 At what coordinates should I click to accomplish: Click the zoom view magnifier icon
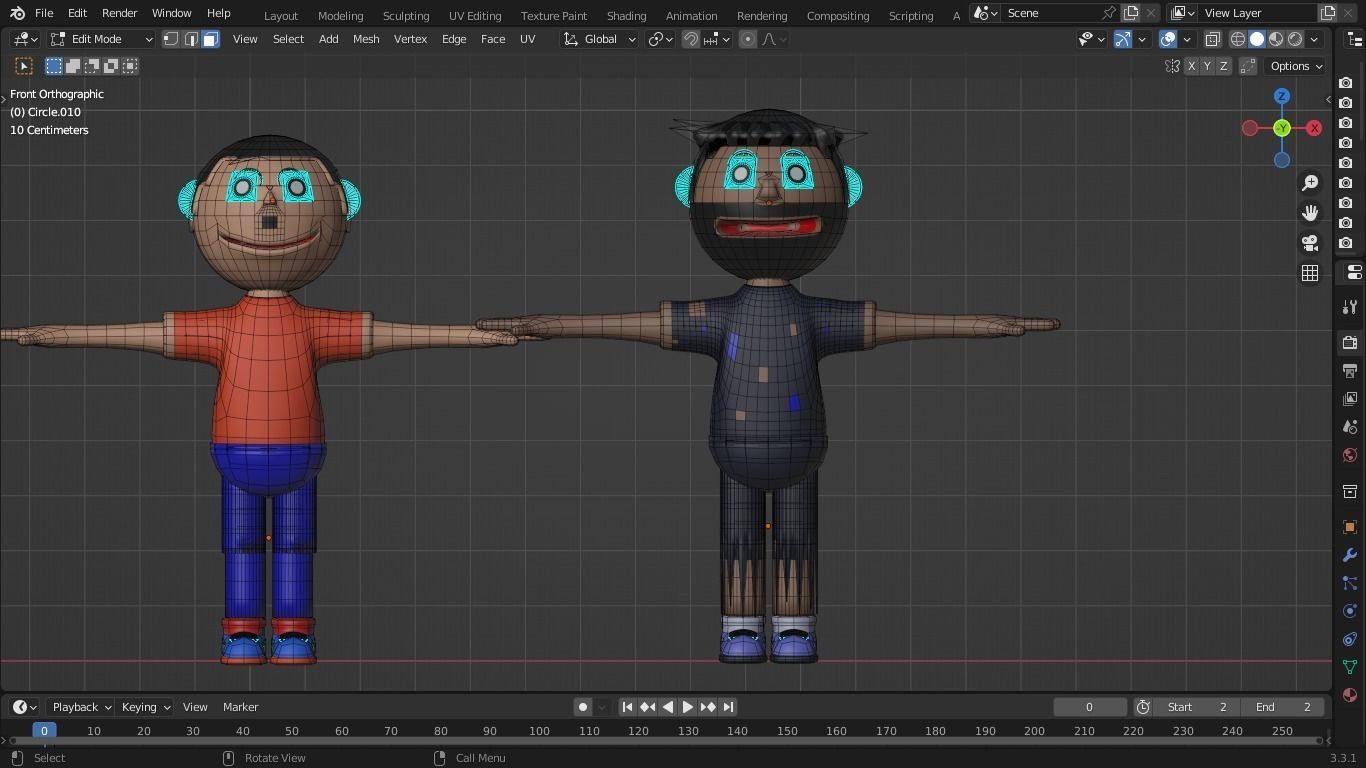click(1310, 183)
